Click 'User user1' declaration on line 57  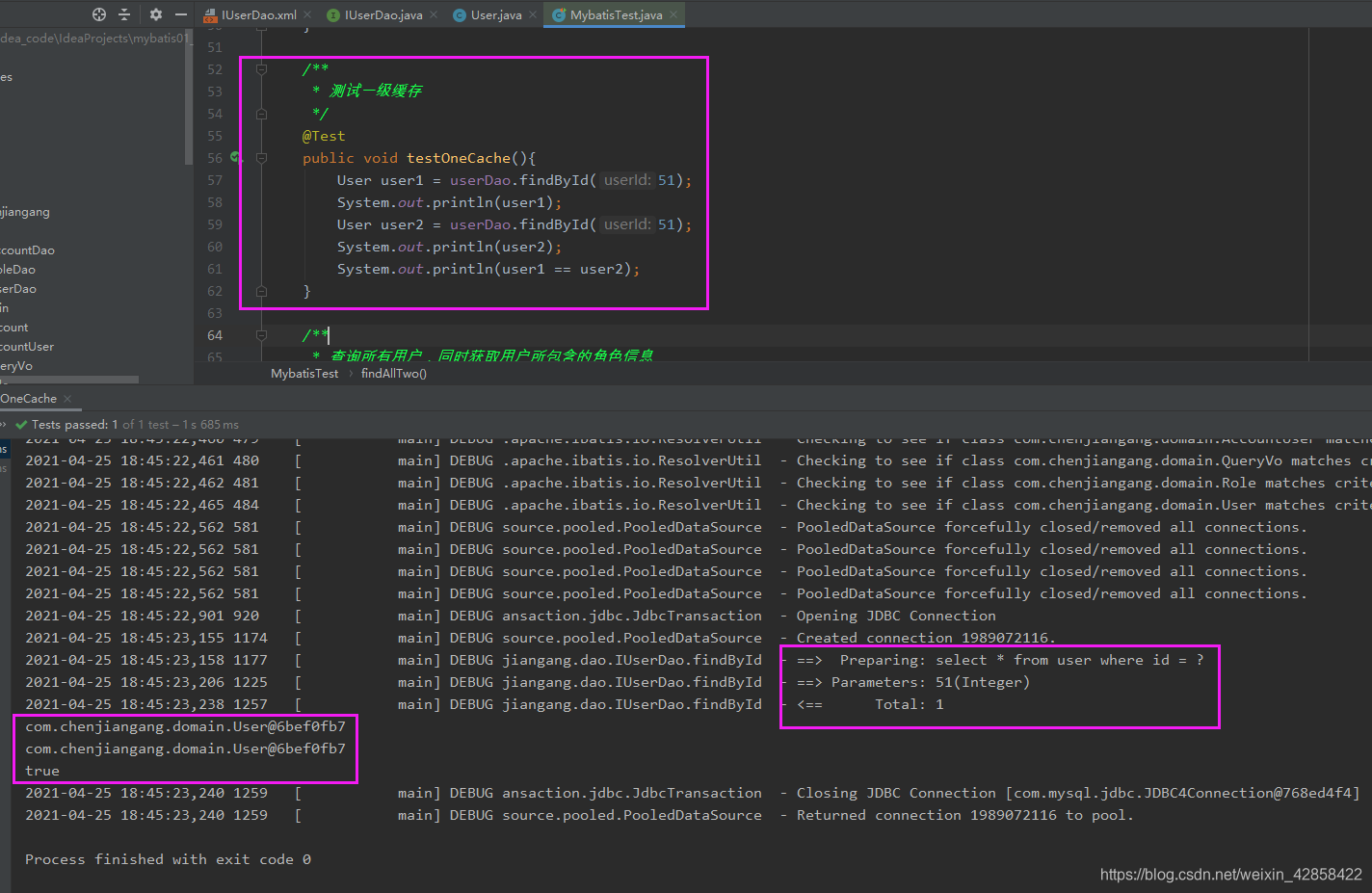[381, 180]
